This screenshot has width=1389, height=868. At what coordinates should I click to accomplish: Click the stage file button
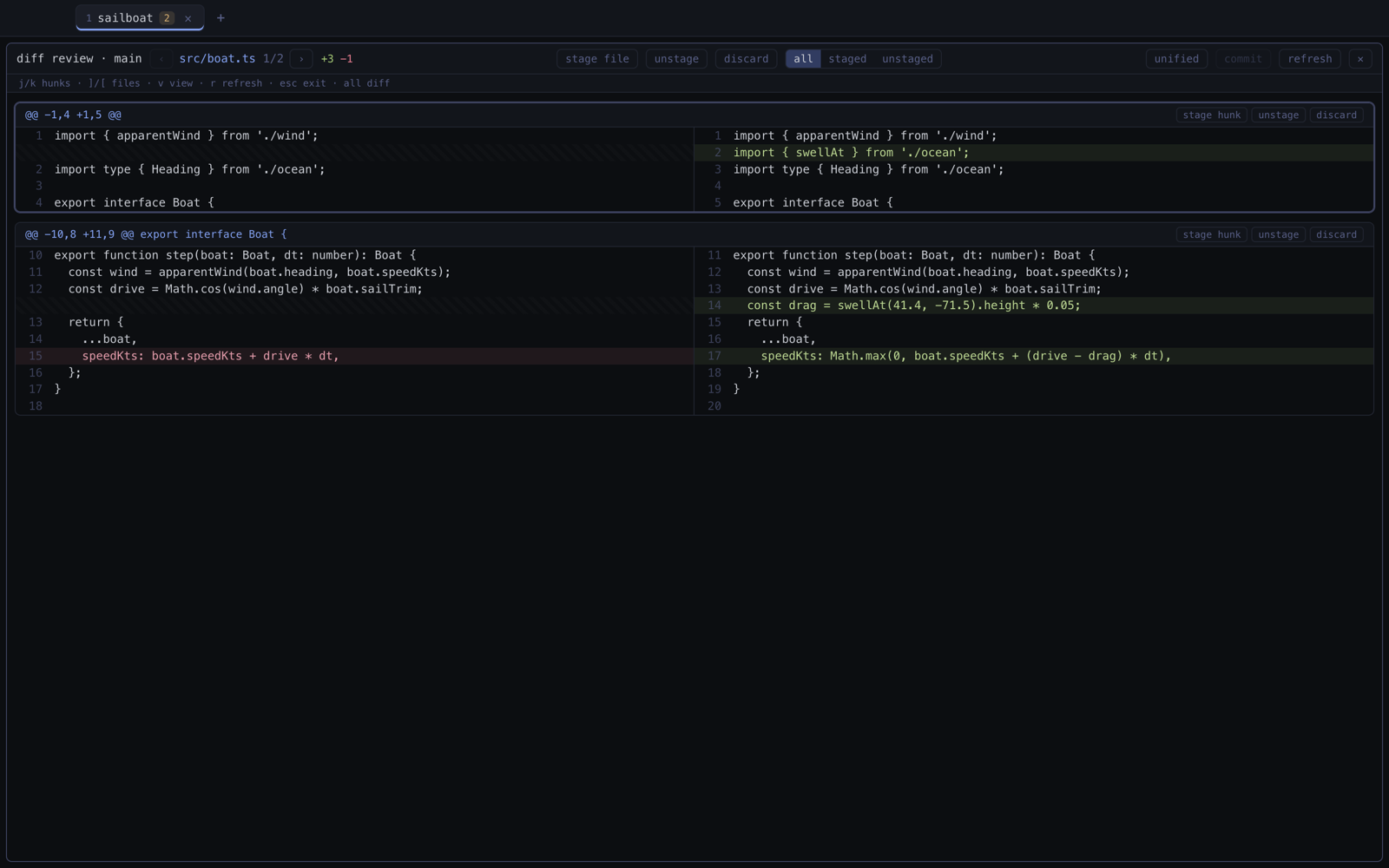(597, 59)
